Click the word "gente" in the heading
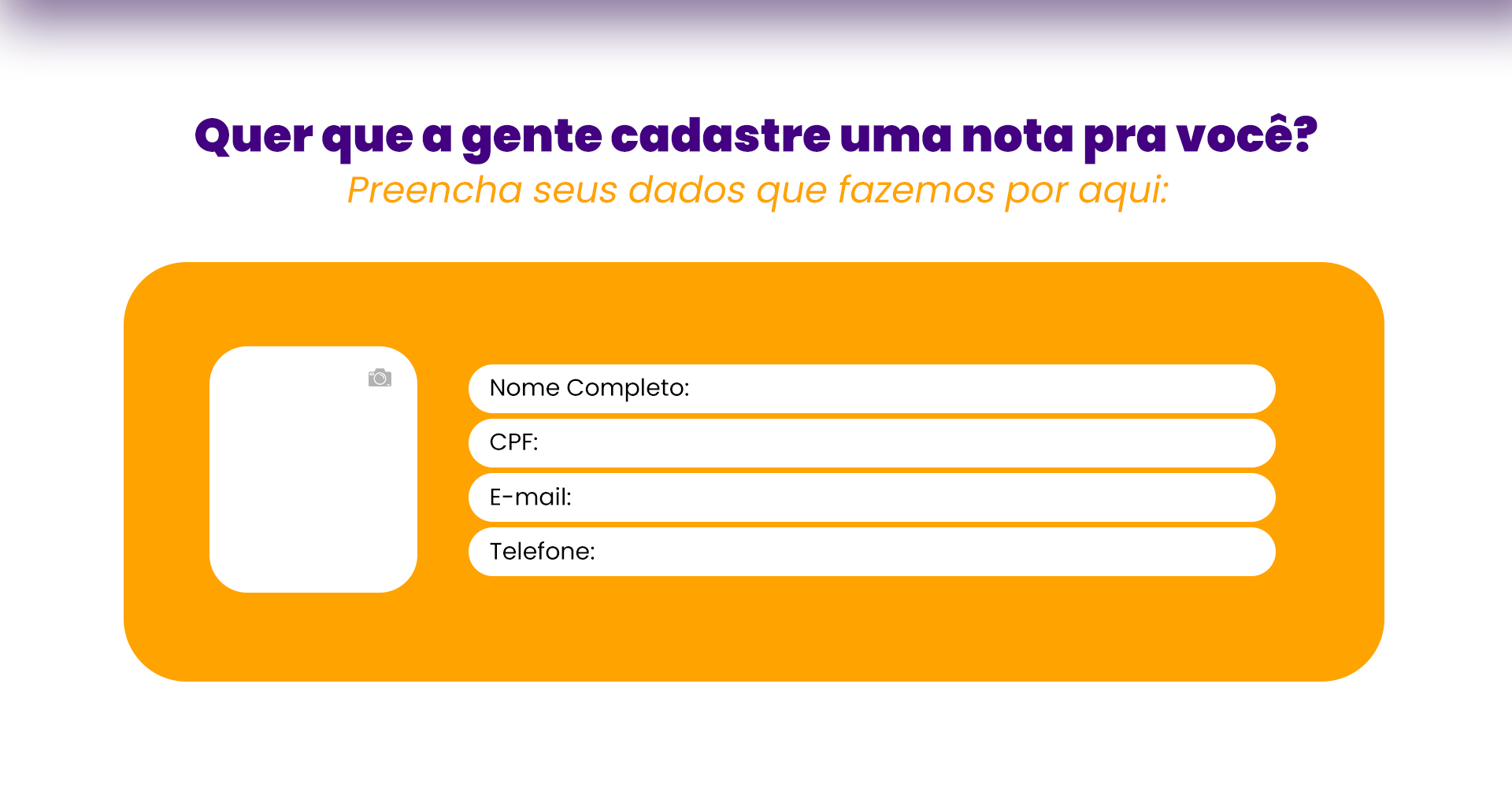This screenshot has width=1512, height=791. tap(532, 136)
